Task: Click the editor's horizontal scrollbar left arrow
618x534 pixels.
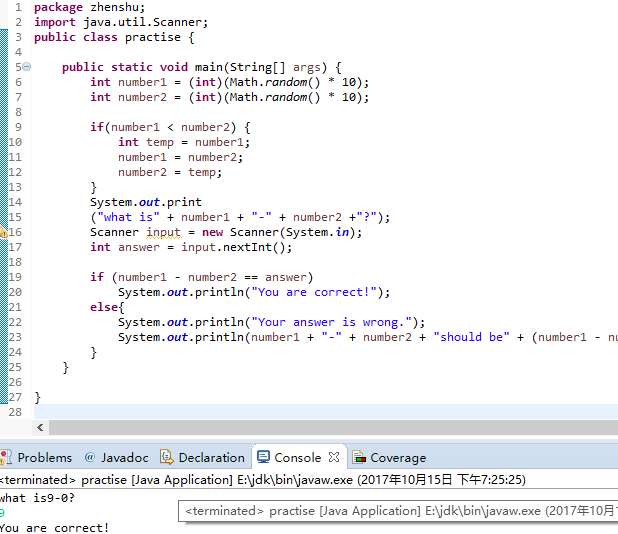Action: [40, 428]
